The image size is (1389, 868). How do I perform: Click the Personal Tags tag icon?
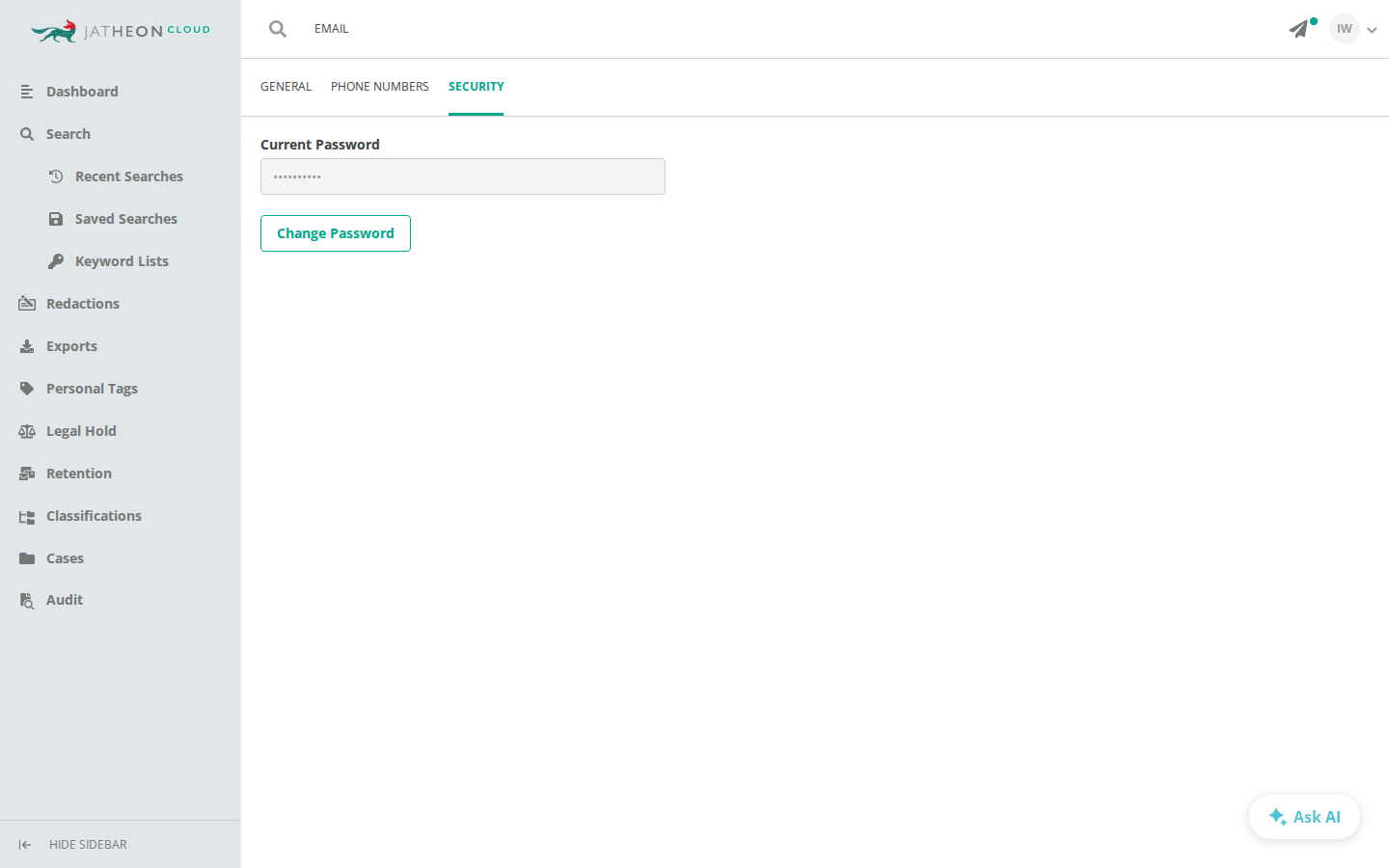(x=27, y=389)
